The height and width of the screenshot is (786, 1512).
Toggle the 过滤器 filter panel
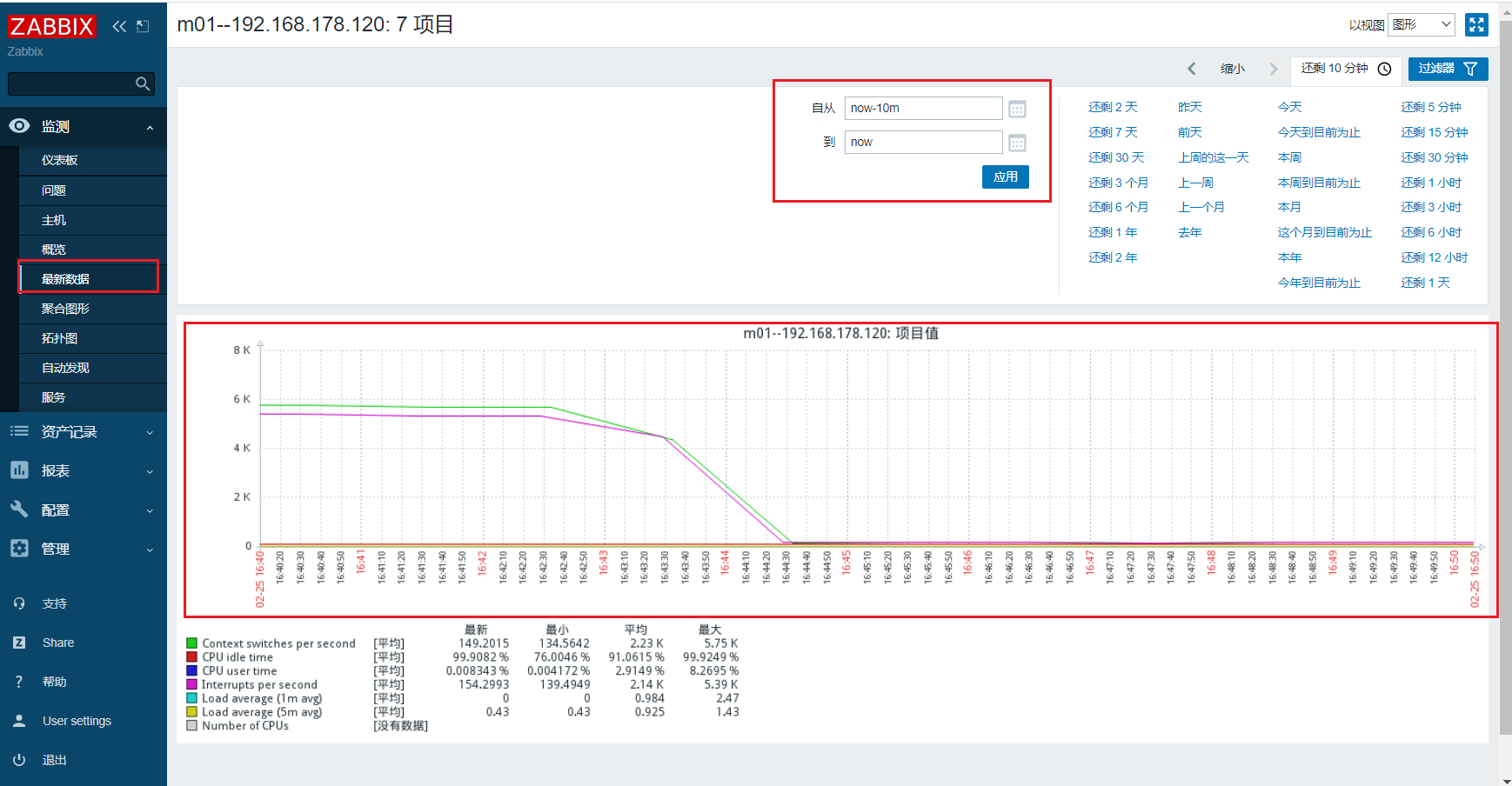(1447, 69)
